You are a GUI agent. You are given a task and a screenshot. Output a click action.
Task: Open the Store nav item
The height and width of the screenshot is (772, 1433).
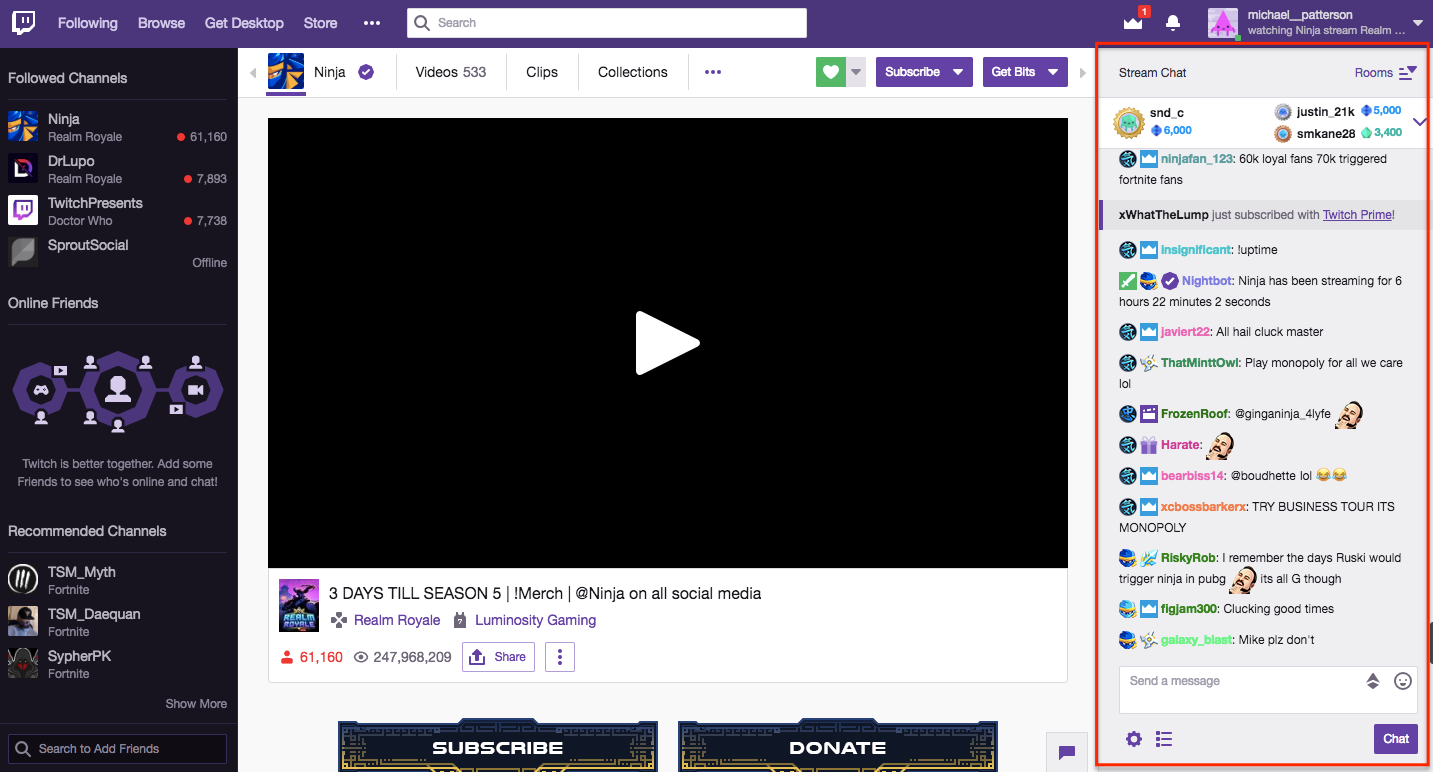click(320, 23)
